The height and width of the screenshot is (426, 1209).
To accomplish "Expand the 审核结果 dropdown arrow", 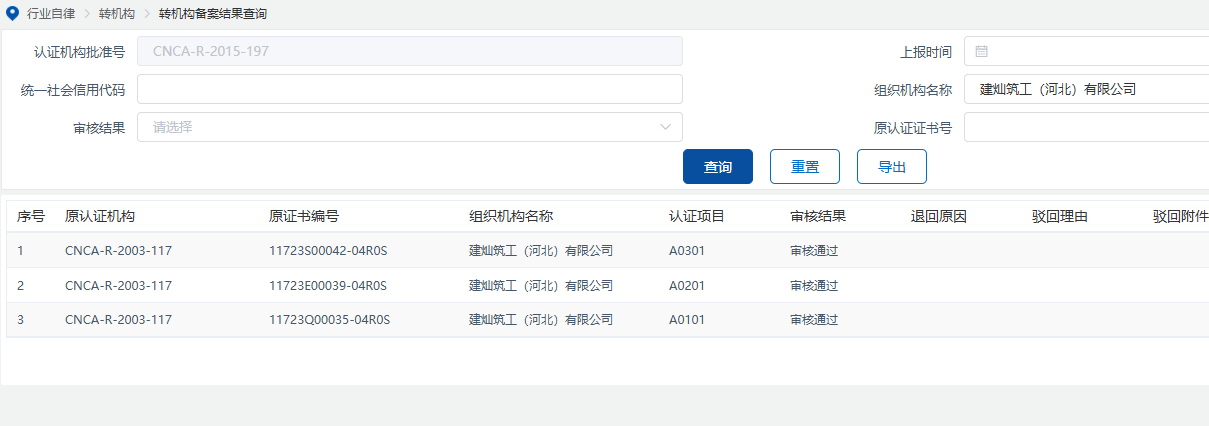I will 666,127.
